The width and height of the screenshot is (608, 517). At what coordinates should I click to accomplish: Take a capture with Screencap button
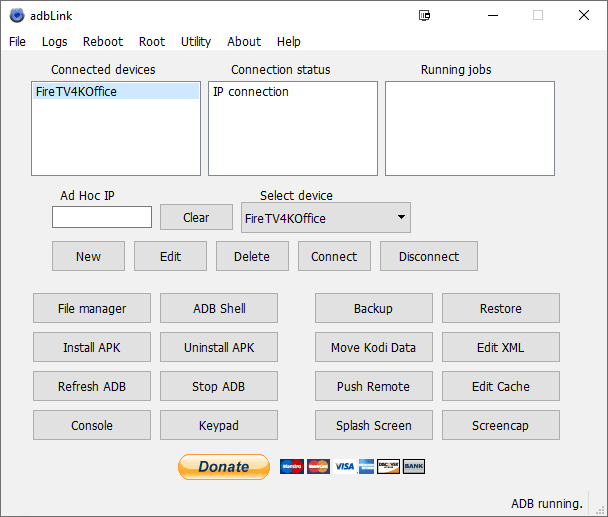pyautogui.click(x=500, y=425)
